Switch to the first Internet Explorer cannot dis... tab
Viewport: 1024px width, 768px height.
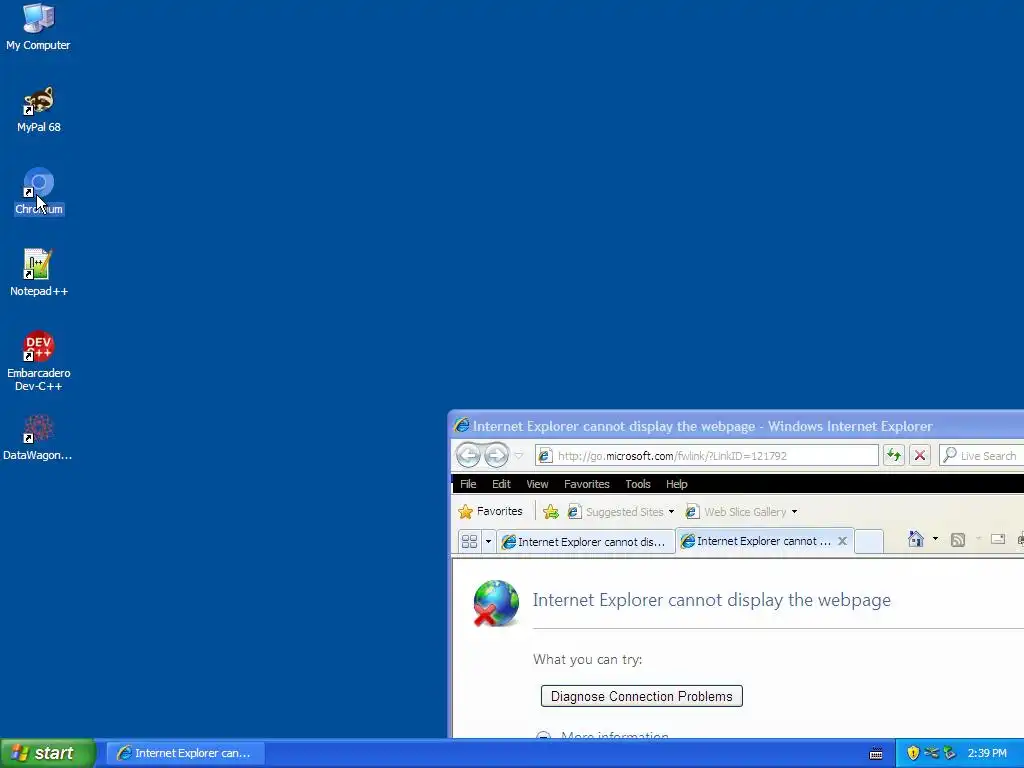tap(586, 541)
